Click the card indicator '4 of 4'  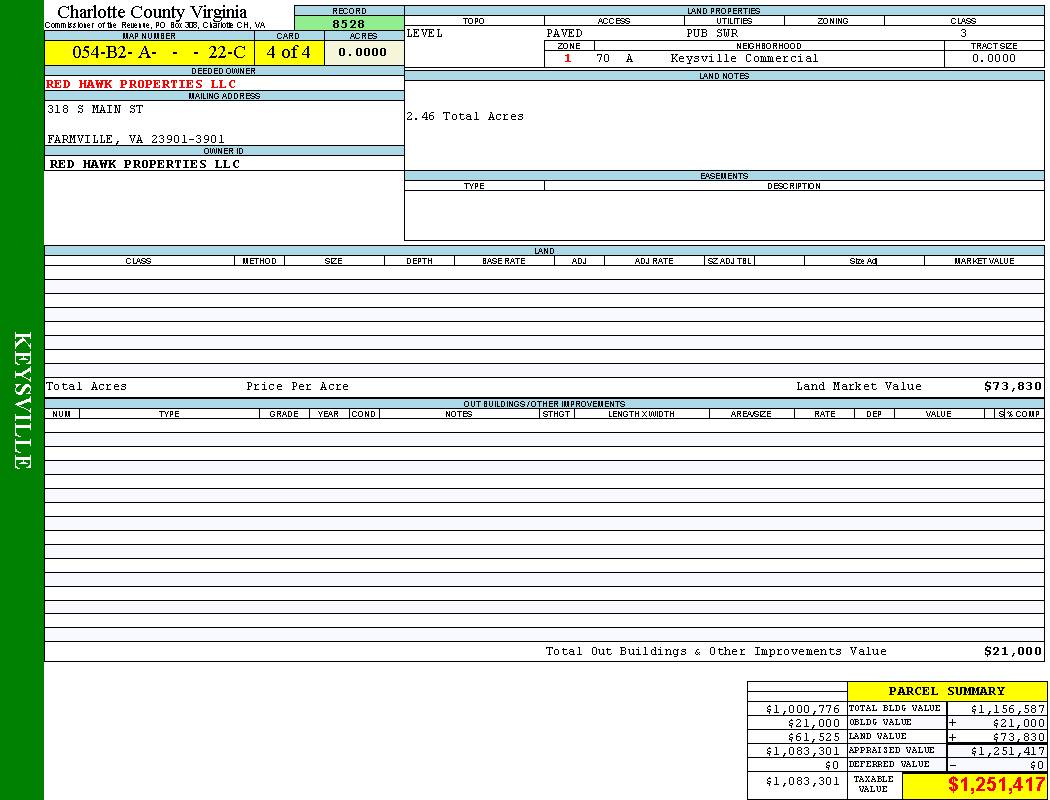[289, 53]
